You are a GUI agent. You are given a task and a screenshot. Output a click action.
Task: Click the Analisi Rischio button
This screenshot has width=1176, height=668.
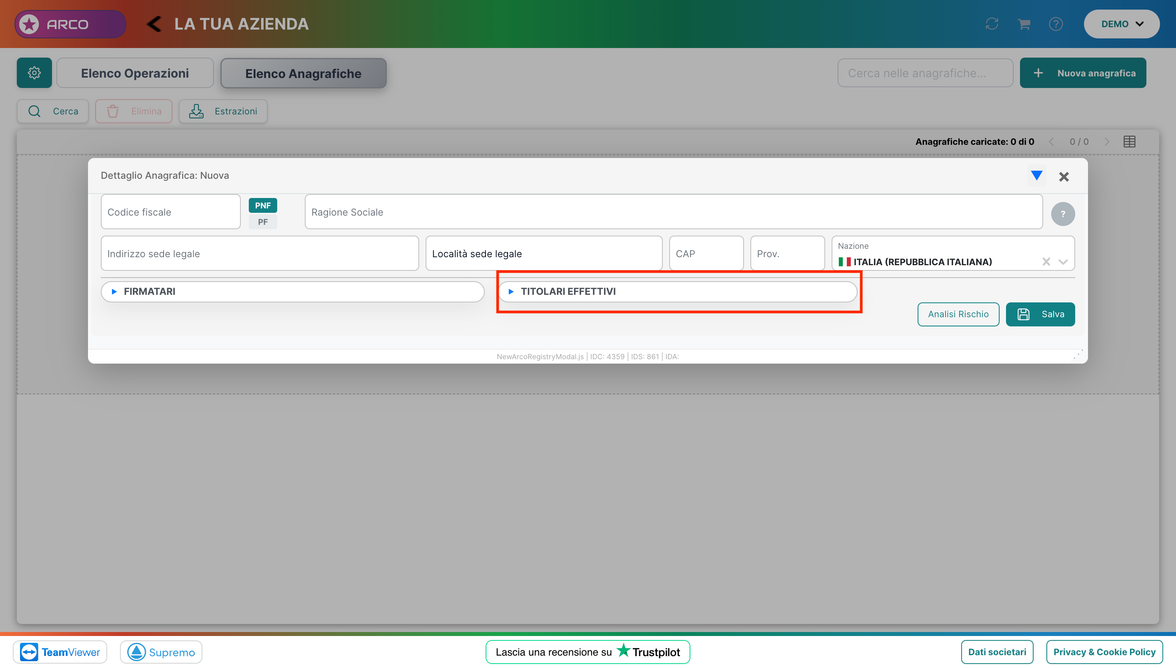tap(958, 314)
